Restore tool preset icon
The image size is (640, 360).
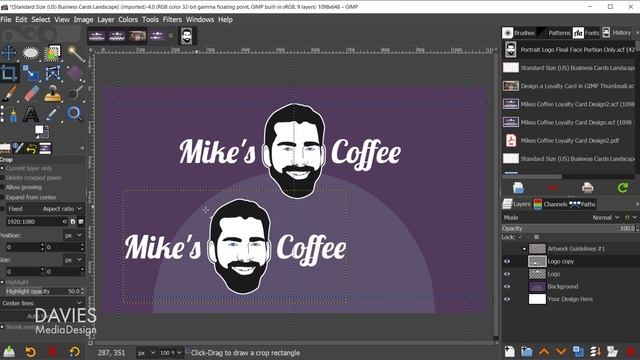31,351
